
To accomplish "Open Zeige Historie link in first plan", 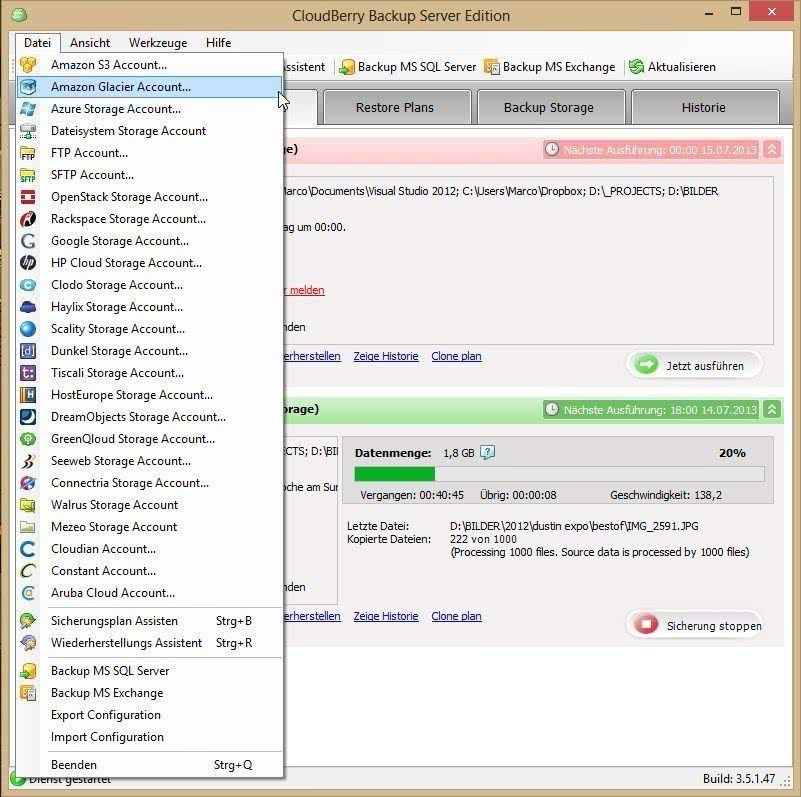I will click(x=386, y=356).
